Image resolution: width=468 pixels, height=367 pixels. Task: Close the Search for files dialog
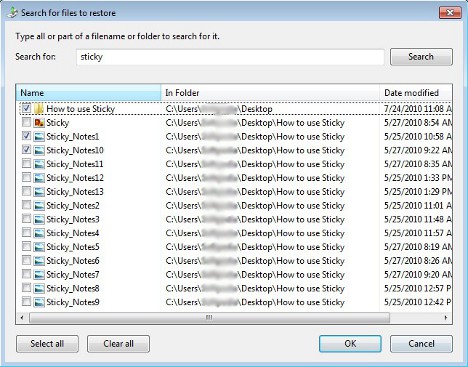(450, 13)
